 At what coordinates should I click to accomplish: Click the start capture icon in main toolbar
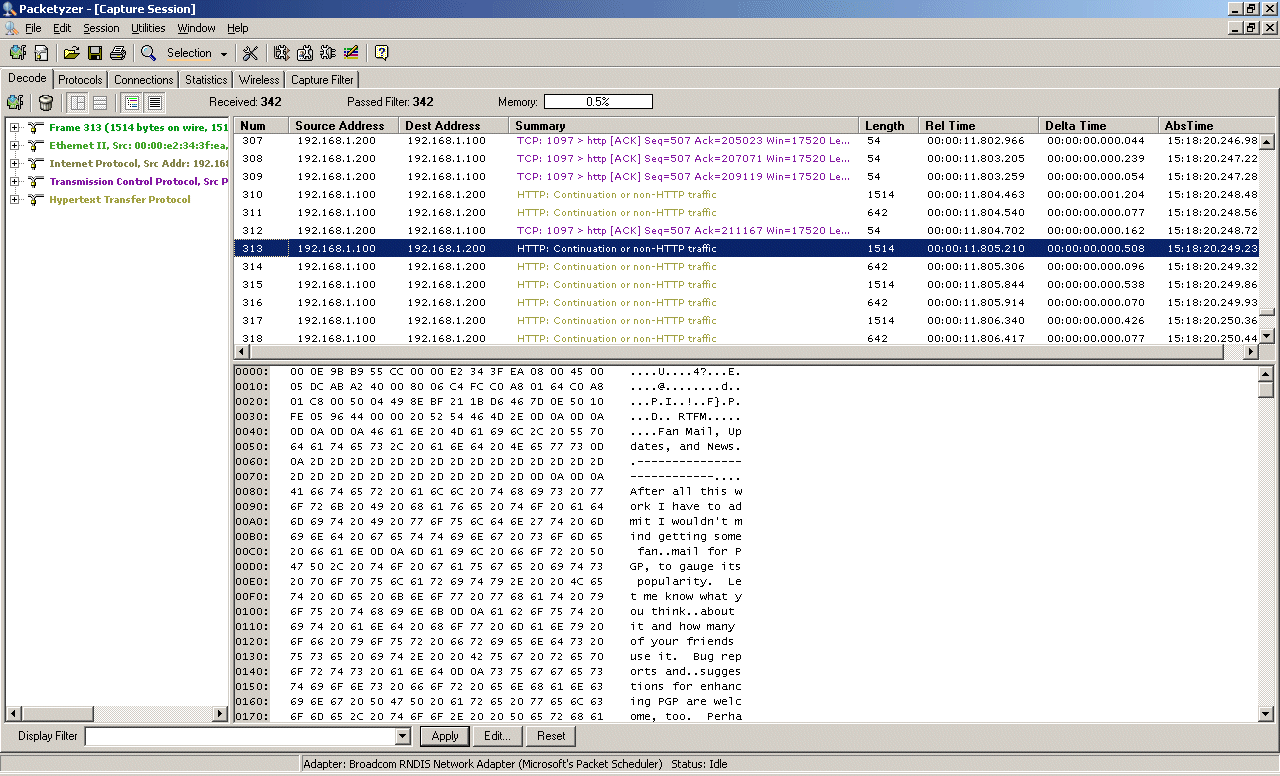[x=18, y=53]
